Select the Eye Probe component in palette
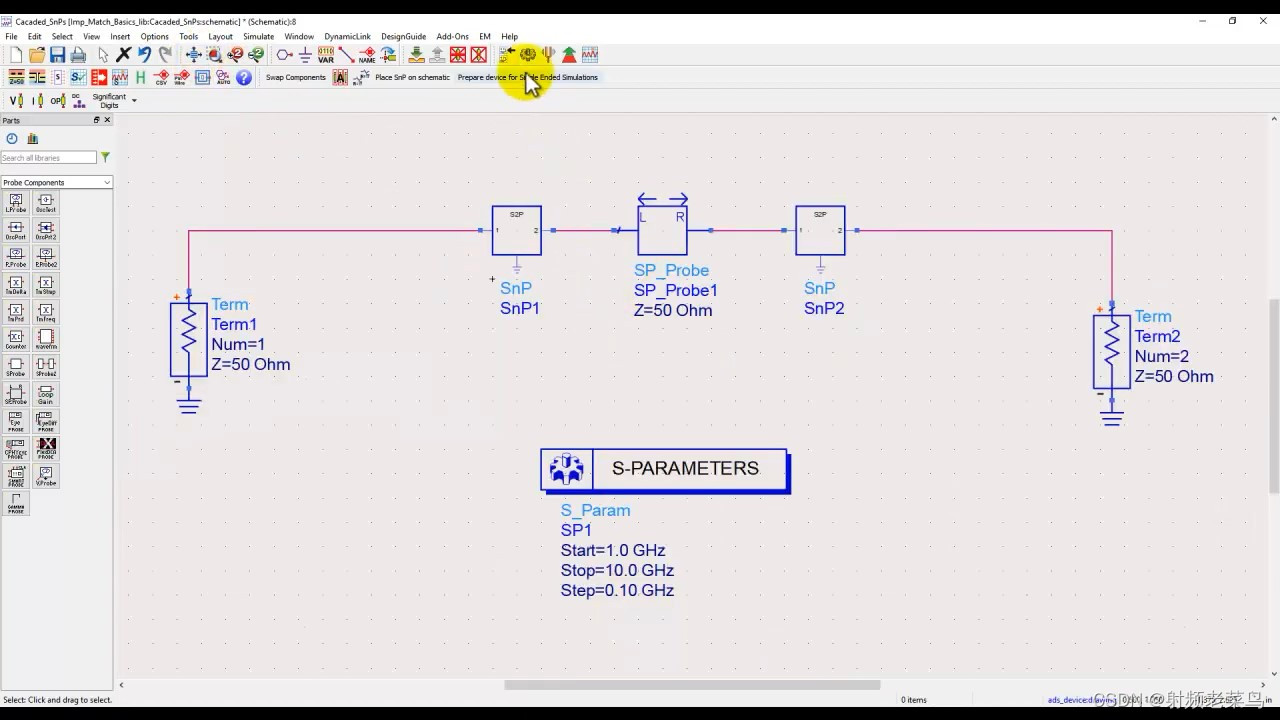Screen dimensions: 1280x720 coord(16,421)
